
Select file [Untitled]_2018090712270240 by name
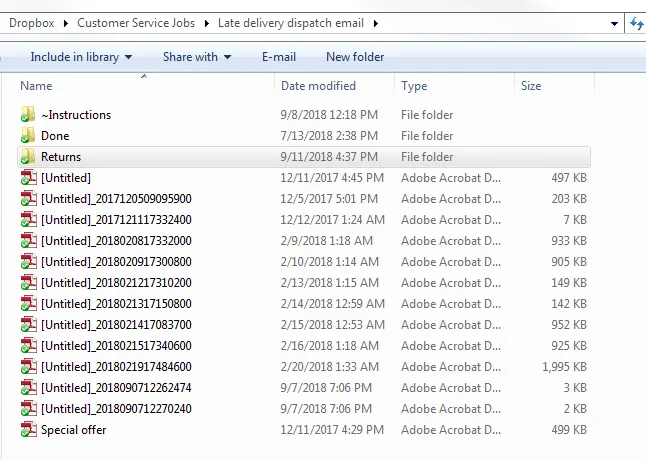pos(117,409)
